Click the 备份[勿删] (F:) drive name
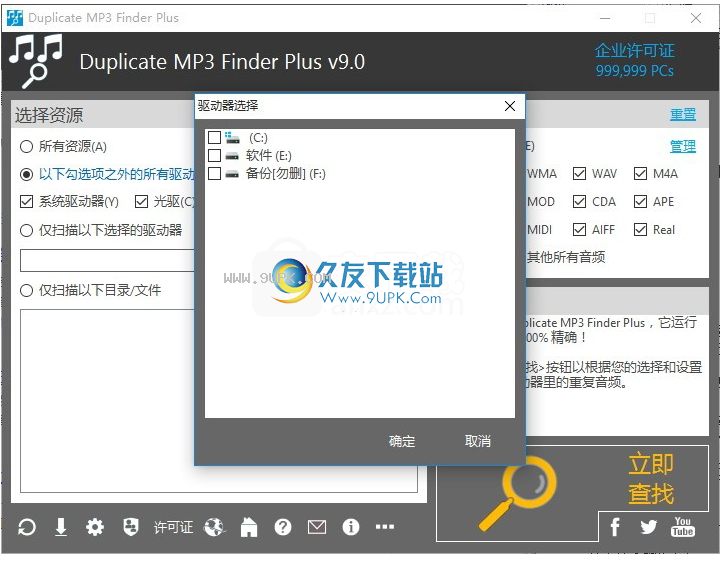Image resolution: width=720 pixels, height=562 pixels. coord(286,174)
